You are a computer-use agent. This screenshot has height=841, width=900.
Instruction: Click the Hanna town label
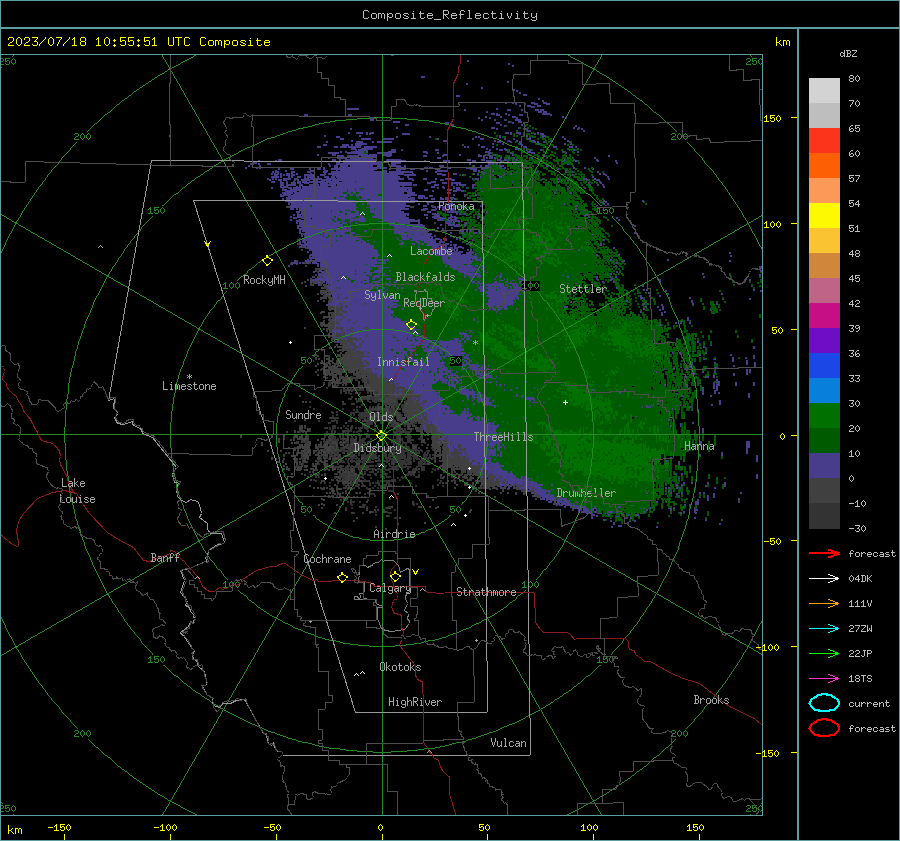coord(699,446)
